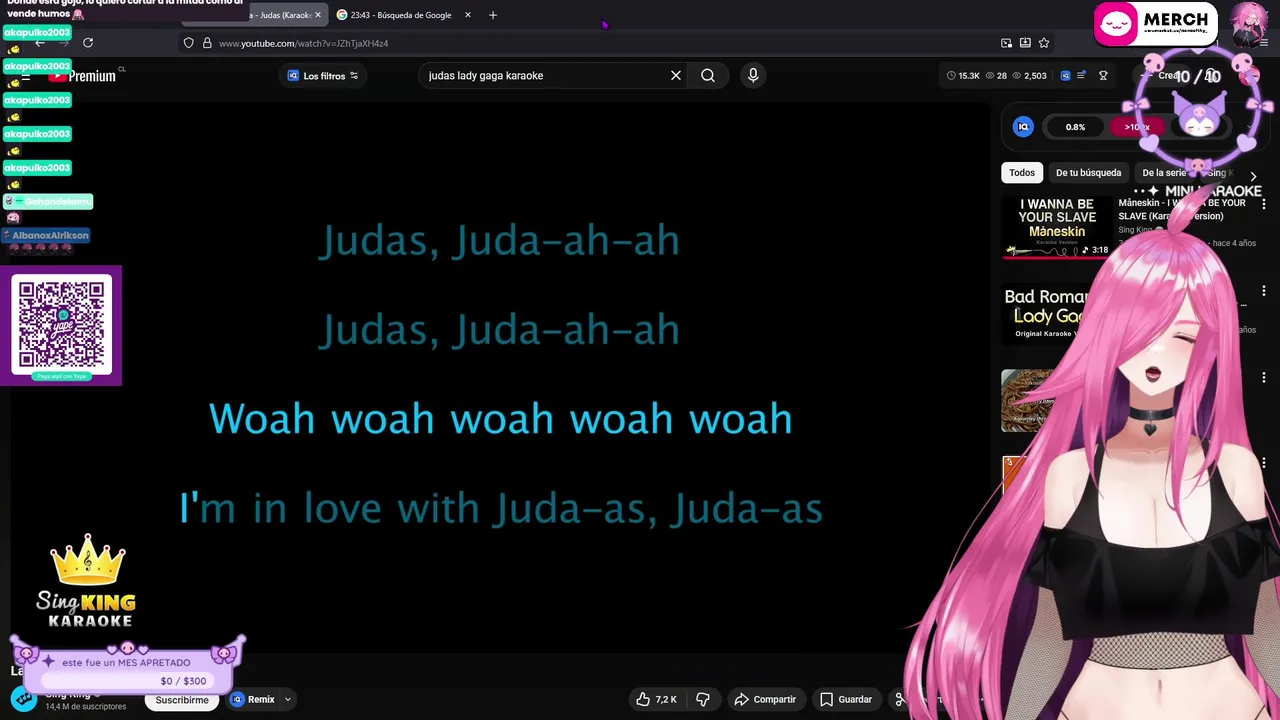
Task: Click the red >10x stat pill
Action: [x=1137, y=127]
